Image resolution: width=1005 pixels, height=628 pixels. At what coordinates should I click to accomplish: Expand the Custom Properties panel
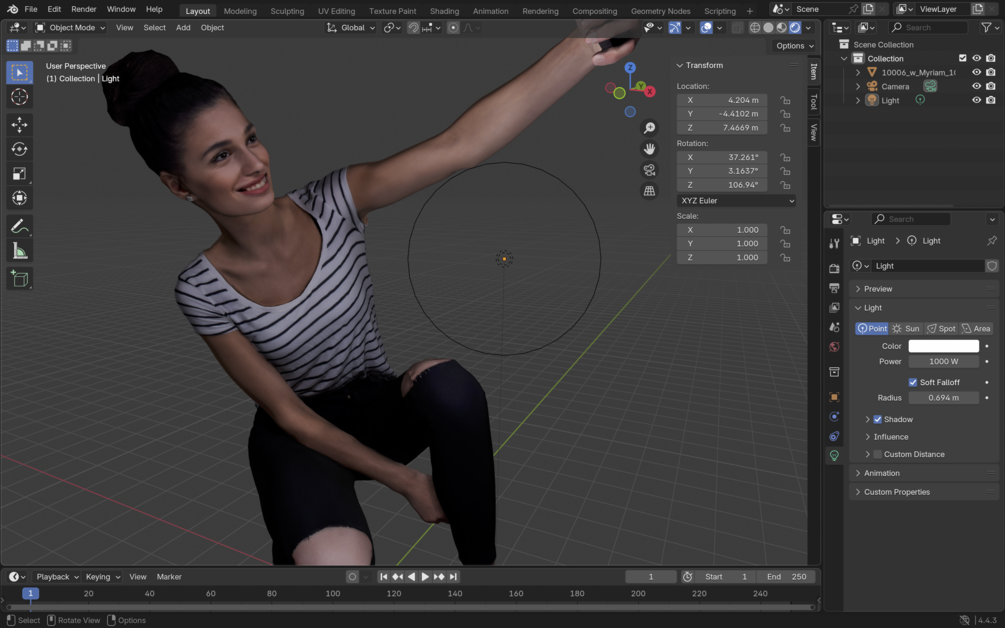[x=896, y=492]
